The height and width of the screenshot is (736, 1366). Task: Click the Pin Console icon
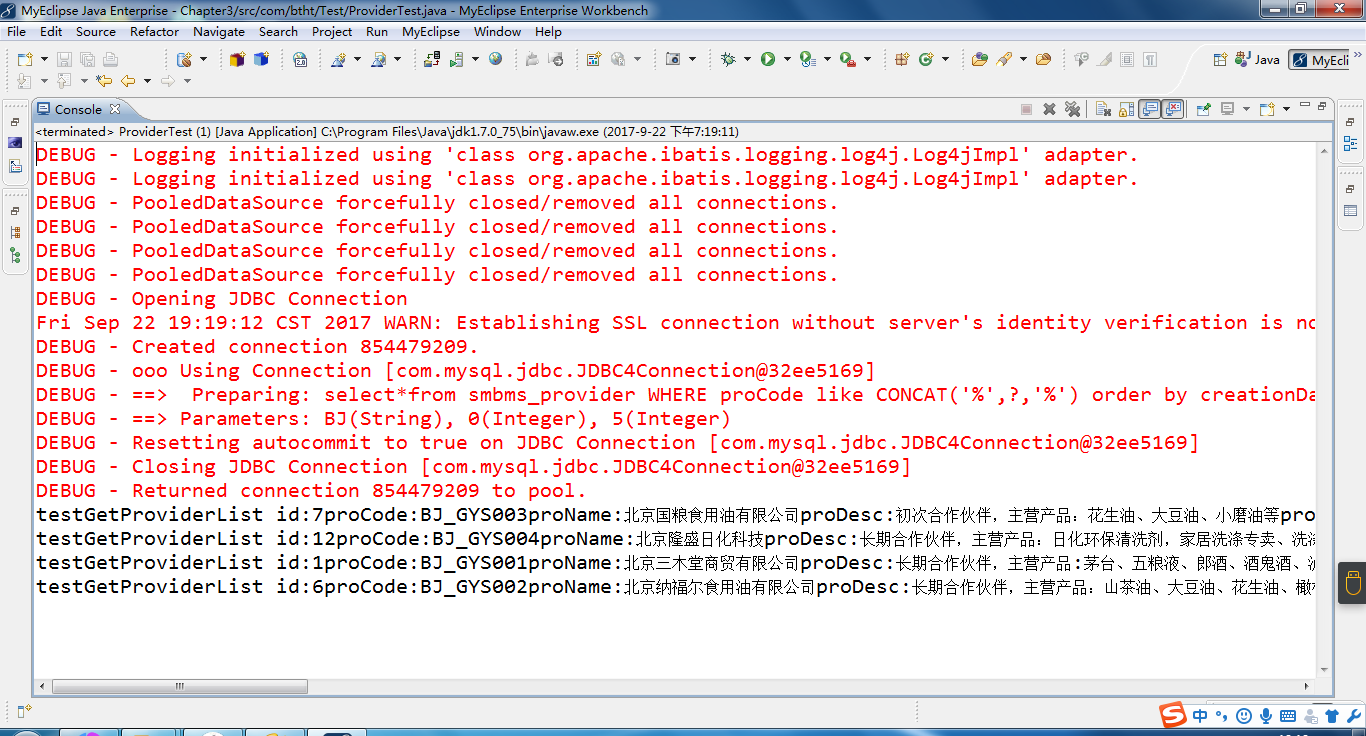pyautogui.click(x=1203, y=109)
